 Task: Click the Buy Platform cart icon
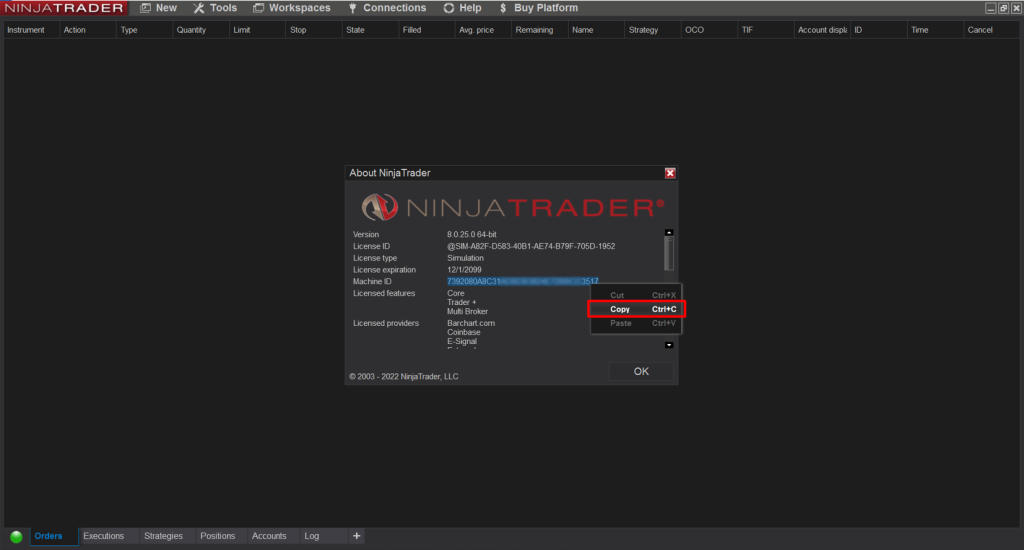coord(502,8)
